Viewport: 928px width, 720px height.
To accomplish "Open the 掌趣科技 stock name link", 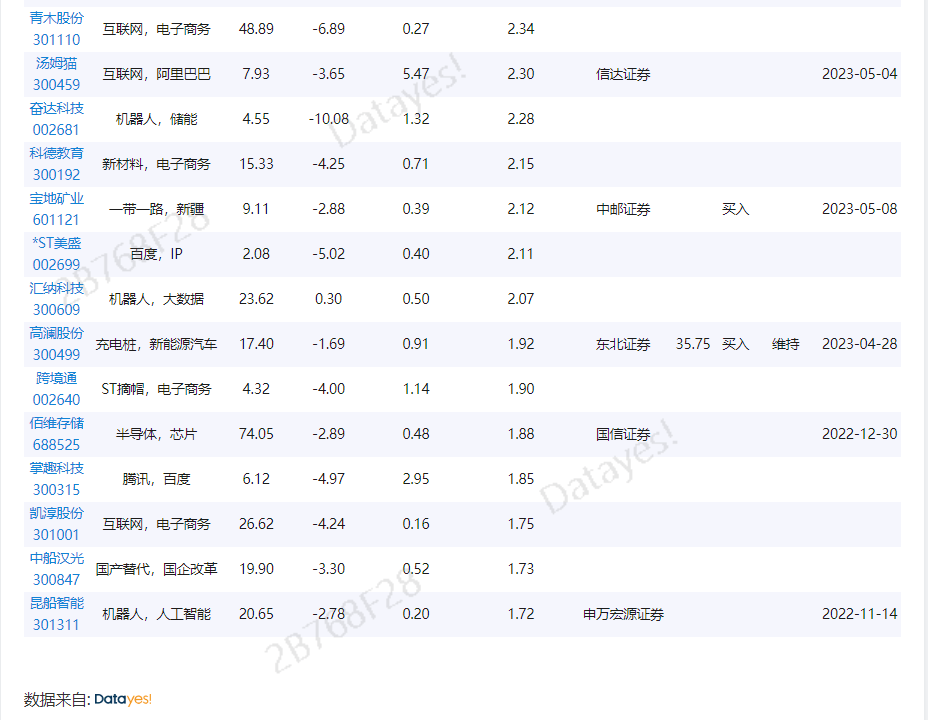I will [57, 468].
